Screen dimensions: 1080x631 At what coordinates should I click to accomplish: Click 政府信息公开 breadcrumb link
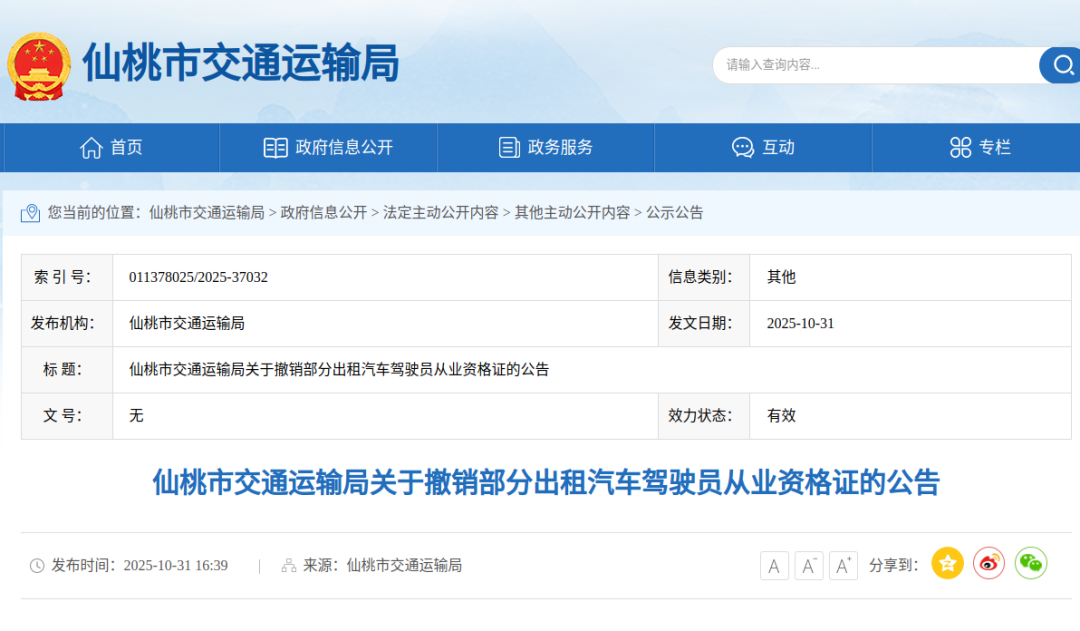[x=324, y=213]
